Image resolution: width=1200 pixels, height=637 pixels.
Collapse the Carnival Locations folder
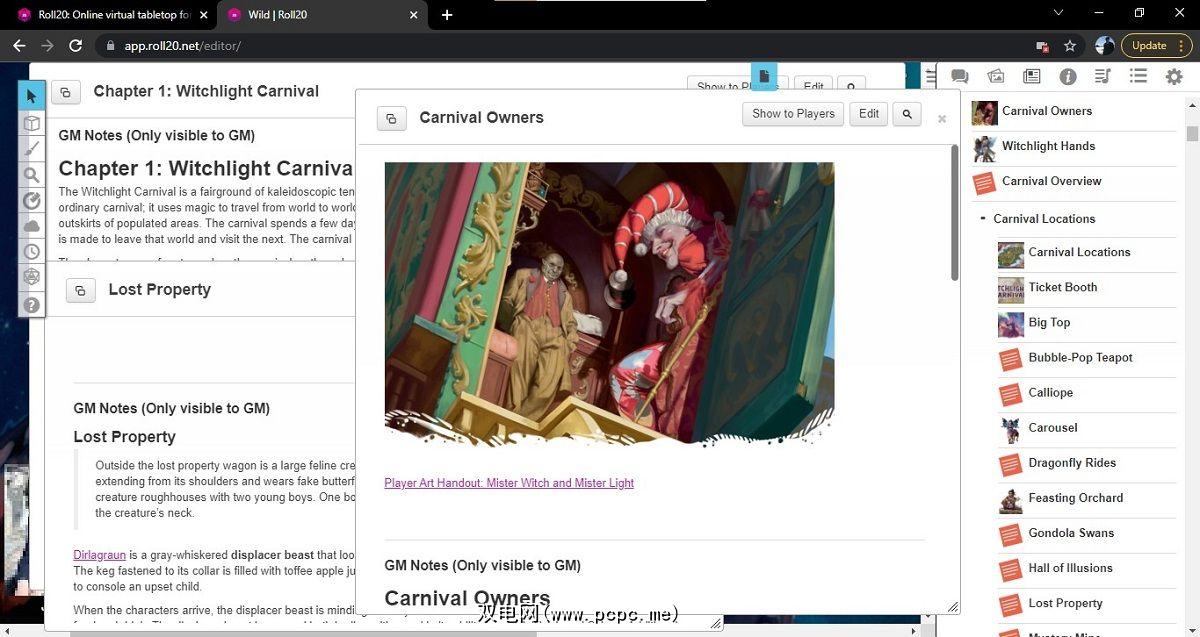[983, 219]
